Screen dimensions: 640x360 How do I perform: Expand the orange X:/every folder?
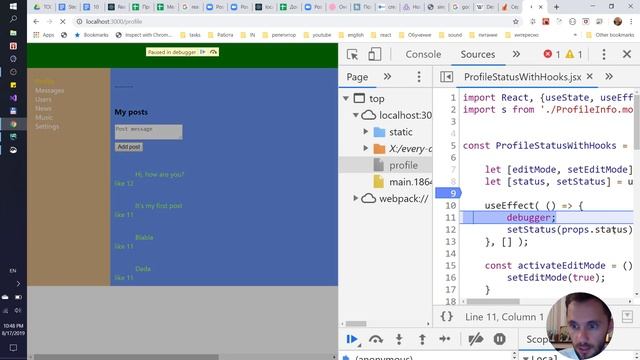[366, 148]
